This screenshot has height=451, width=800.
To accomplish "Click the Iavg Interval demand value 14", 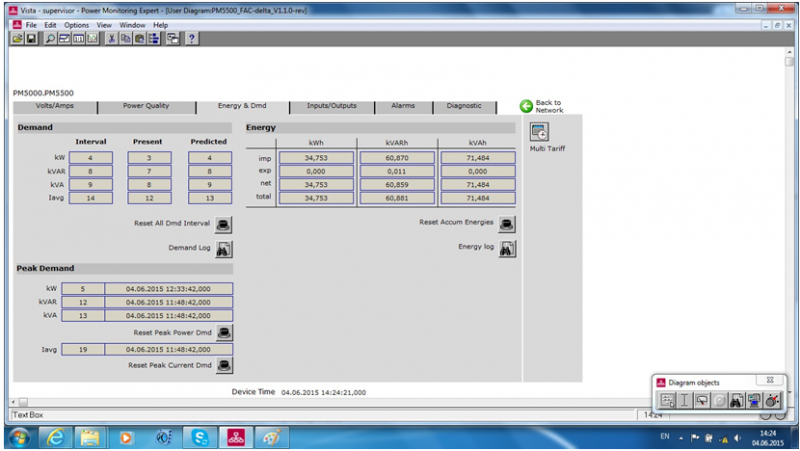I will [x=91, y=198].
